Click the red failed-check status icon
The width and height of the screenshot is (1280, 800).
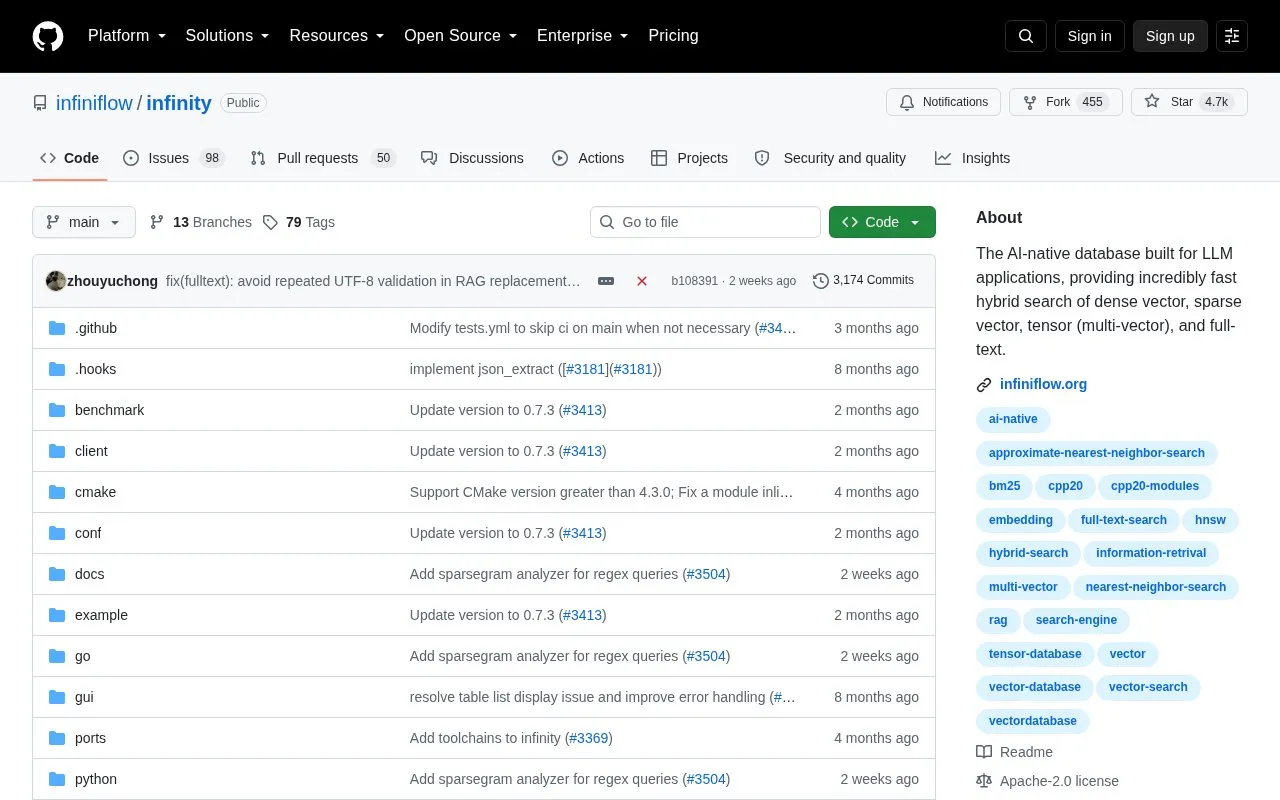point(642,281)
